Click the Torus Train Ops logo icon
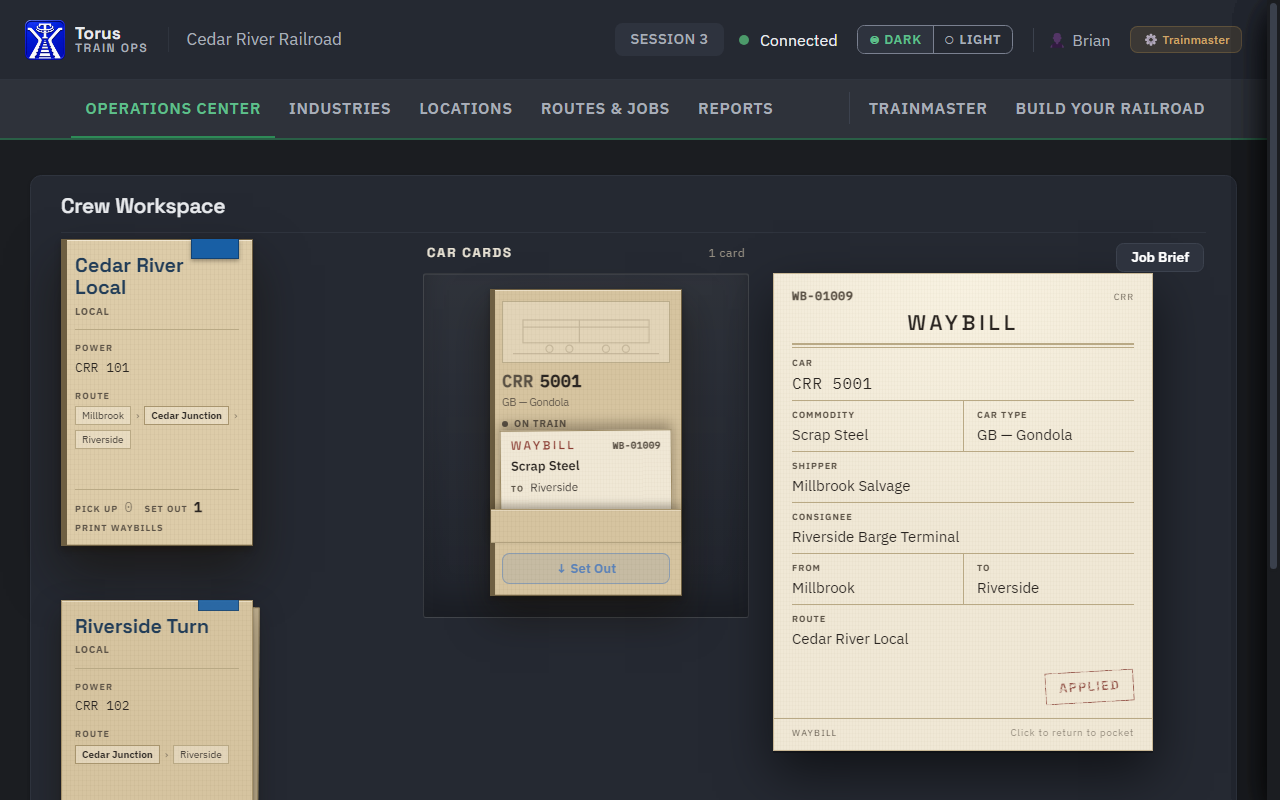Screen dimensions: 1280x800 pos(45,40)
